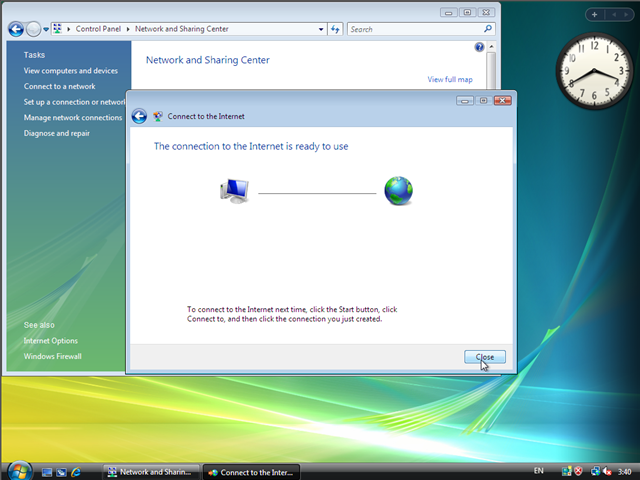Image resolution: width=640 pixels, height=480 pixels.
Task: Open Windows Firewall under See also
Action: point(53,356)
